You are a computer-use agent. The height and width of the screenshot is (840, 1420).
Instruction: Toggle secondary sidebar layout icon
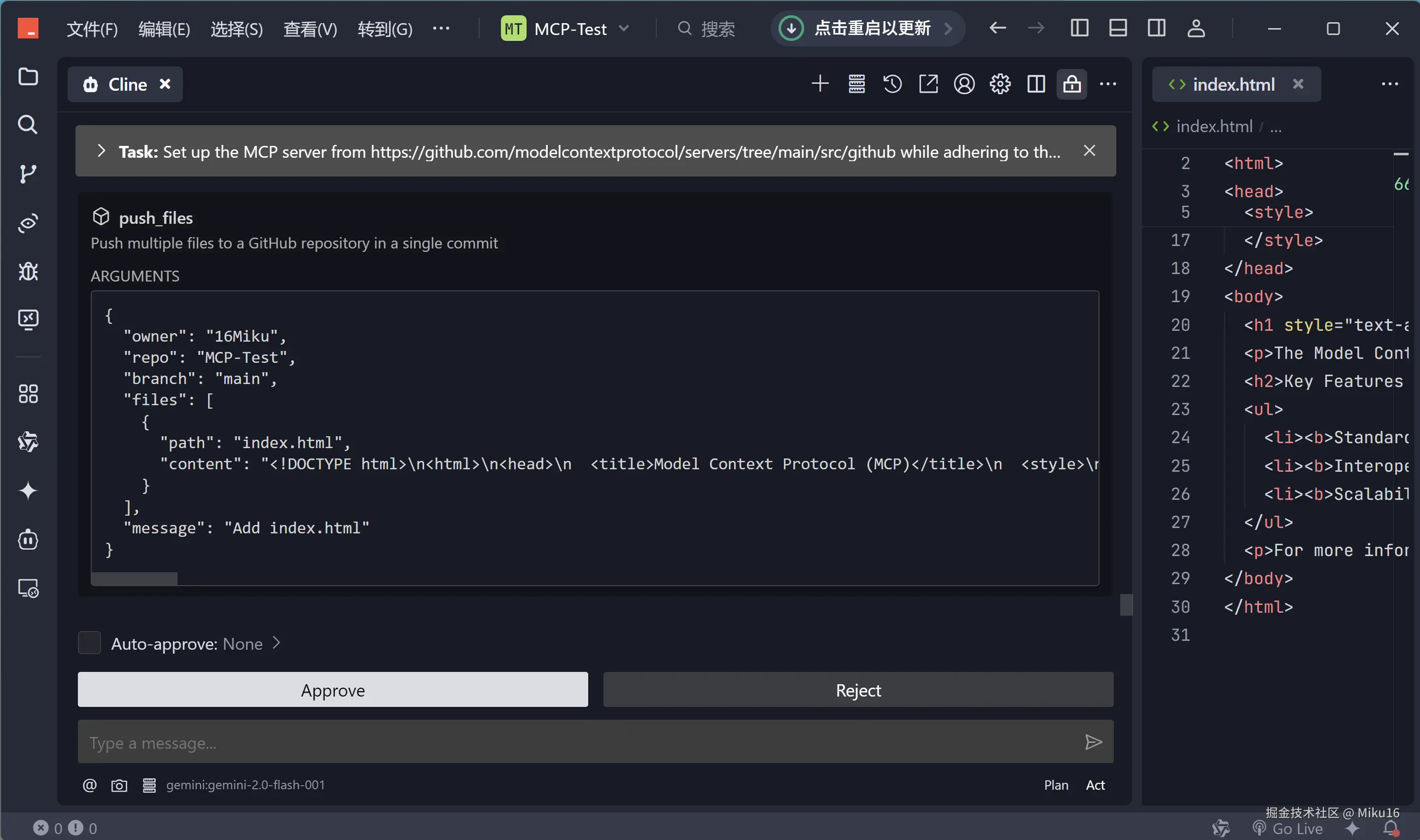[1156, 28]
